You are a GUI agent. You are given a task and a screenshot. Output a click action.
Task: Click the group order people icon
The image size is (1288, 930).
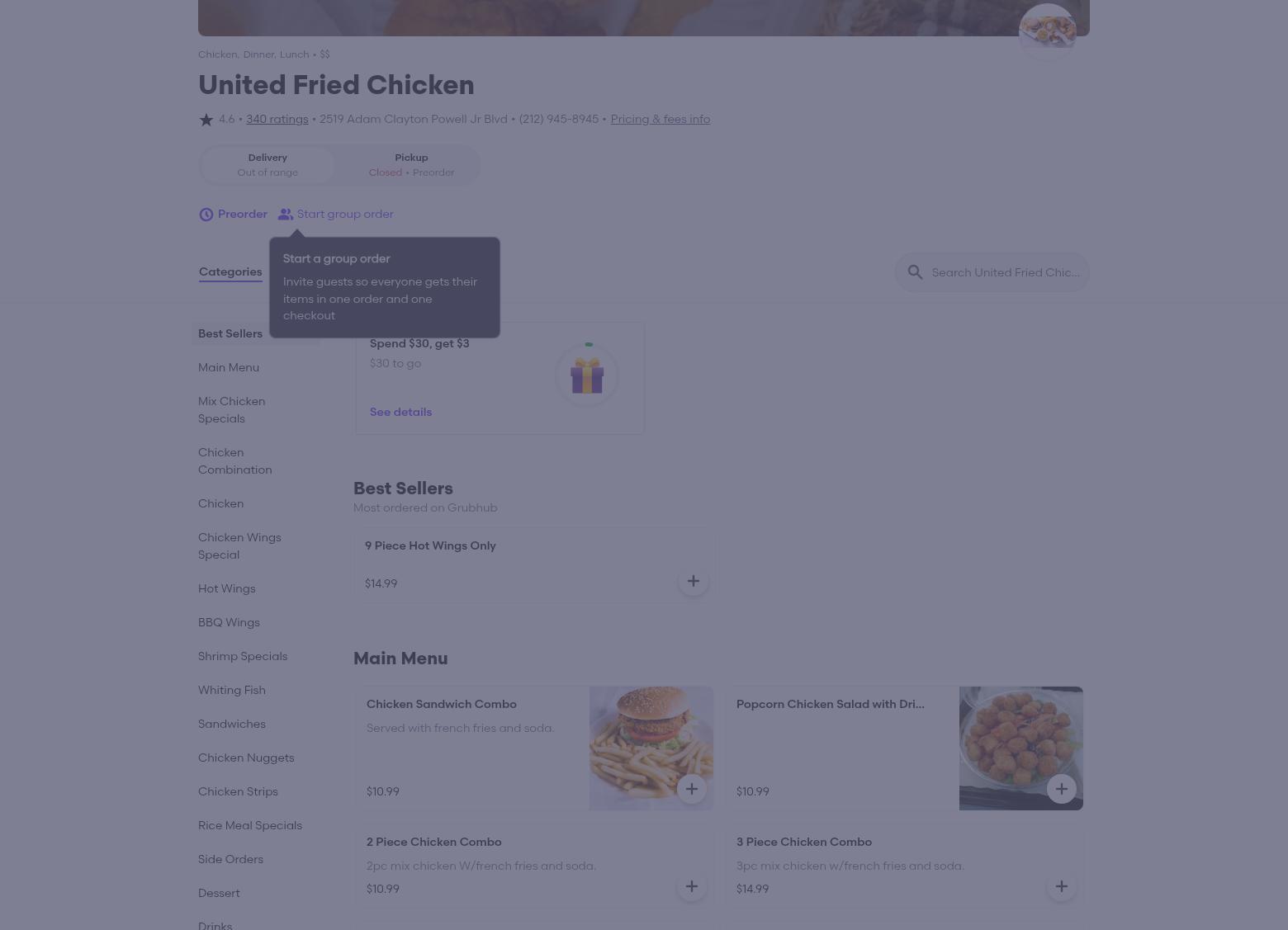pos(286,215)
